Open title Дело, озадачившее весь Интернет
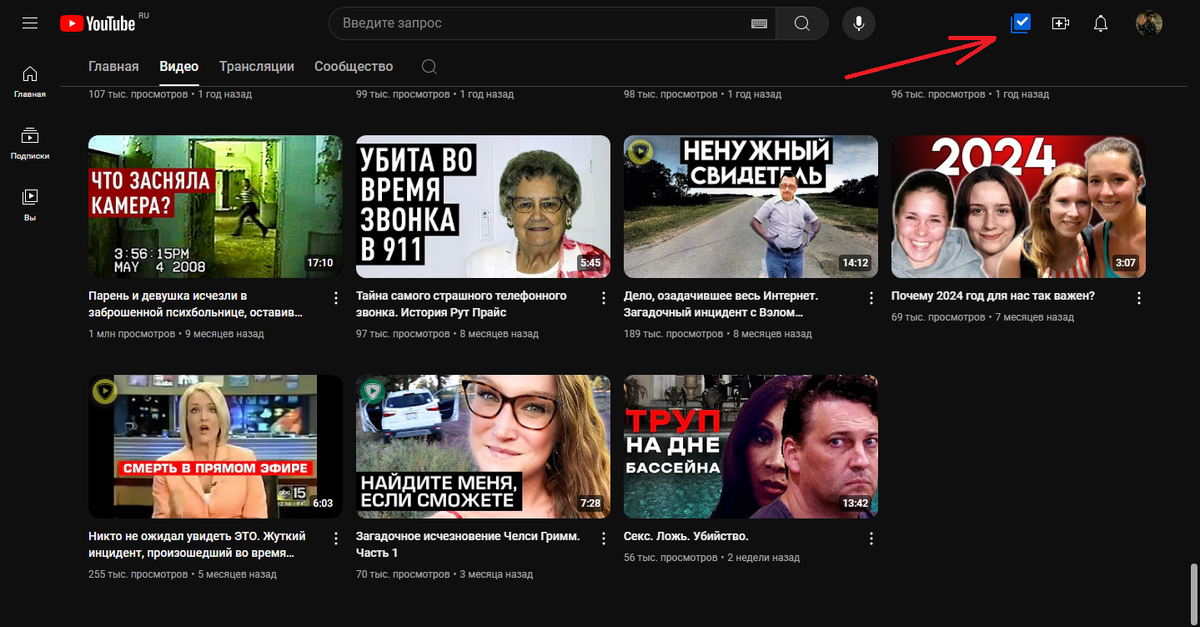This screenshot has height=627, width=1200. tap(721, 304)
